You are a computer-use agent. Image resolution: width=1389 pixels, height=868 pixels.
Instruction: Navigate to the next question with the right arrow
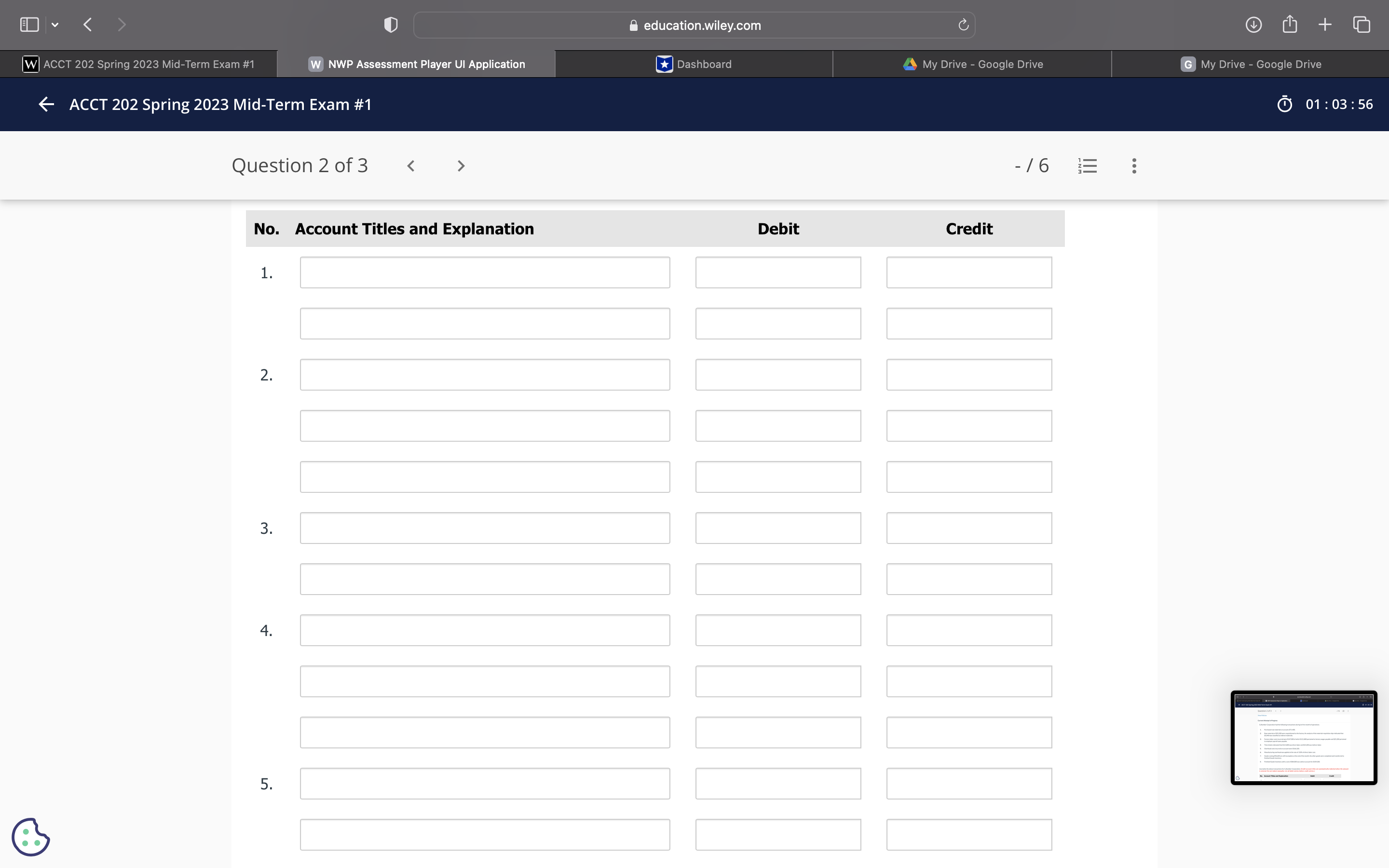pos(461,165)
